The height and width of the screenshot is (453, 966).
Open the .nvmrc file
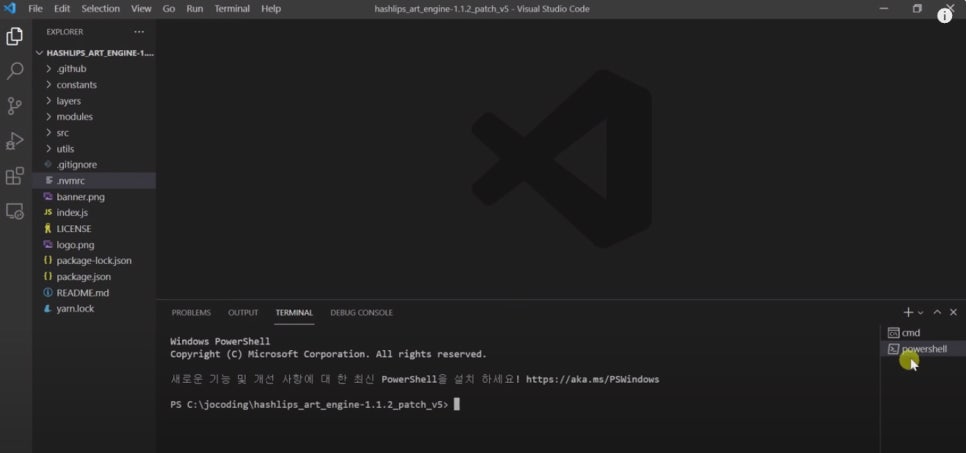[x=94, y=181]
